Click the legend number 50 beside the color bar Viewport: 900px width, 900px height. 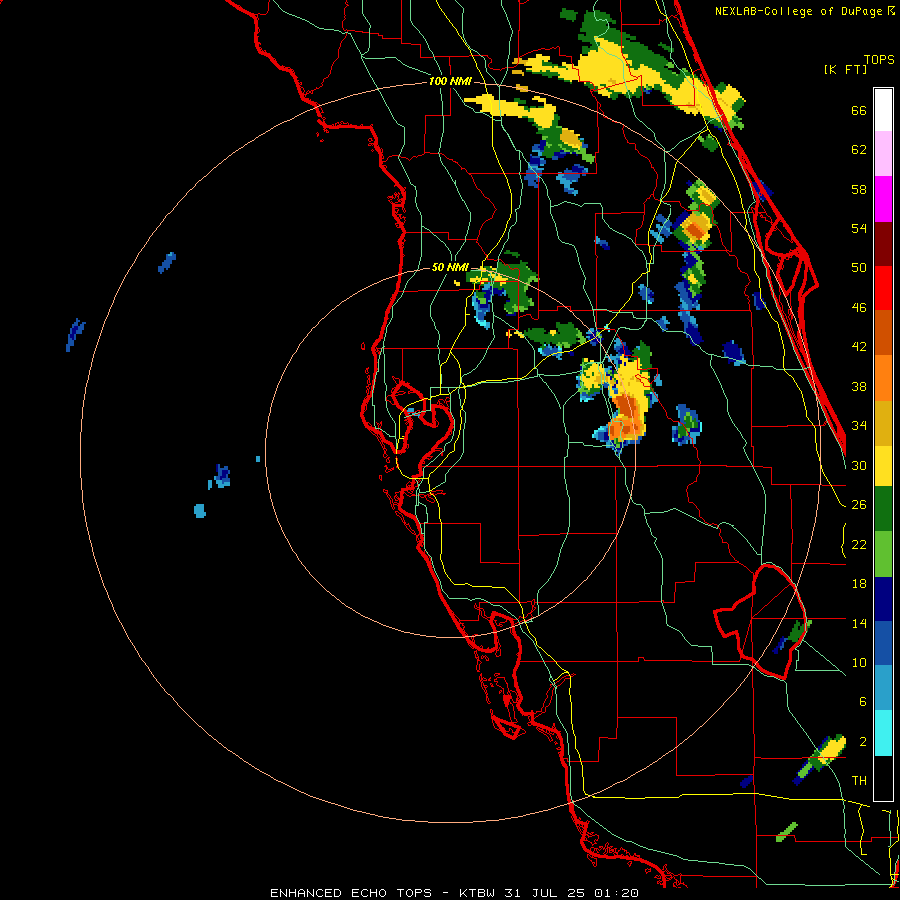tap(859, 268)
